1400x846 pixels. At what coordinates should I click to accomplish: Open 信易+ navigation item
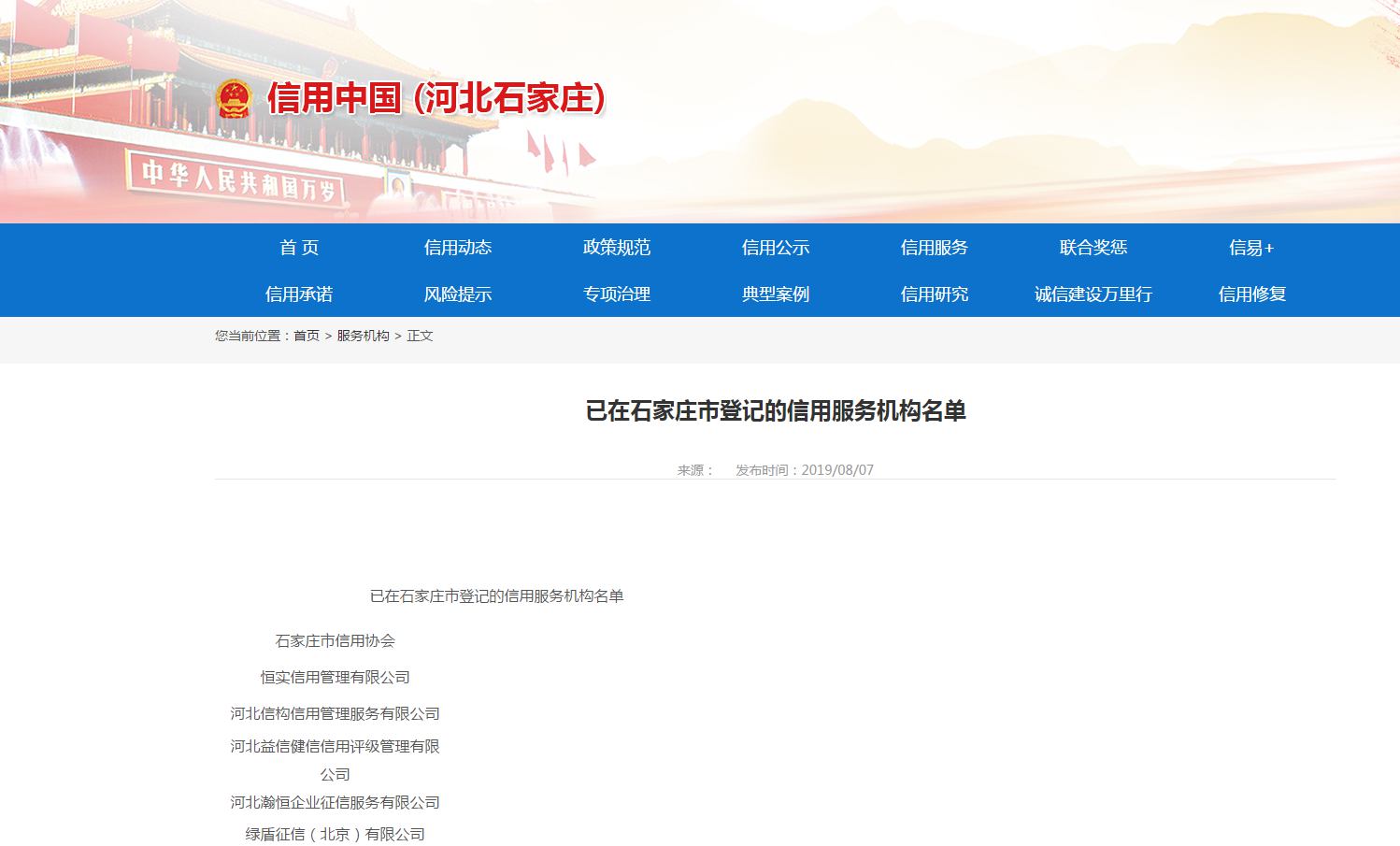coord(1251,247)
